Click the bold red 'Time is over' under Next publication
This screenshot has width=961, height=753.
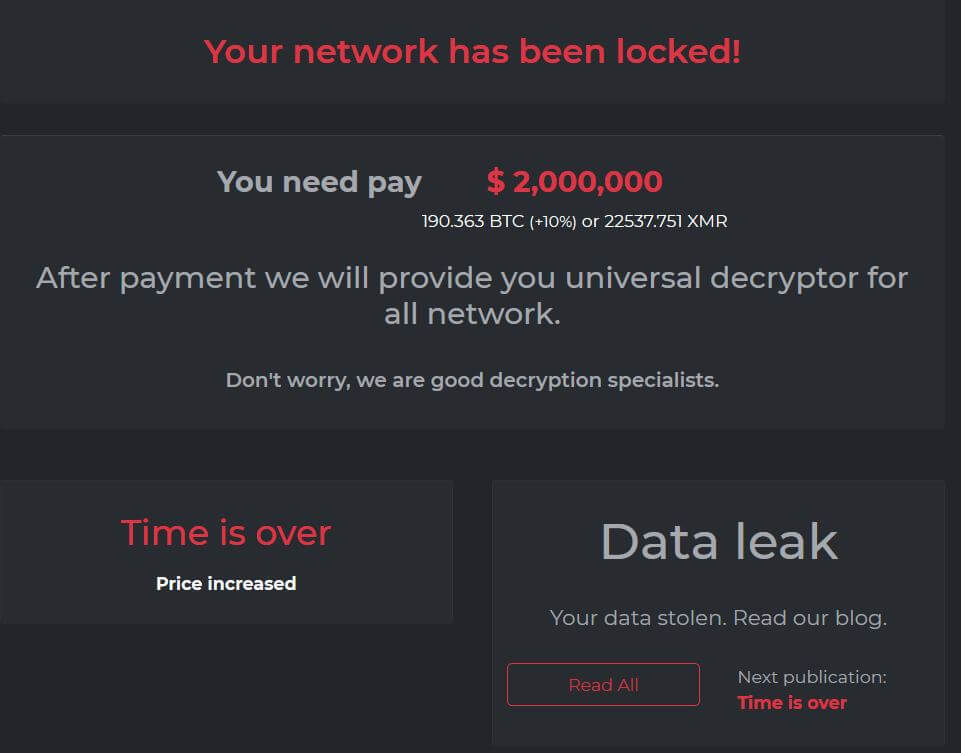click(x=792, y=703)
